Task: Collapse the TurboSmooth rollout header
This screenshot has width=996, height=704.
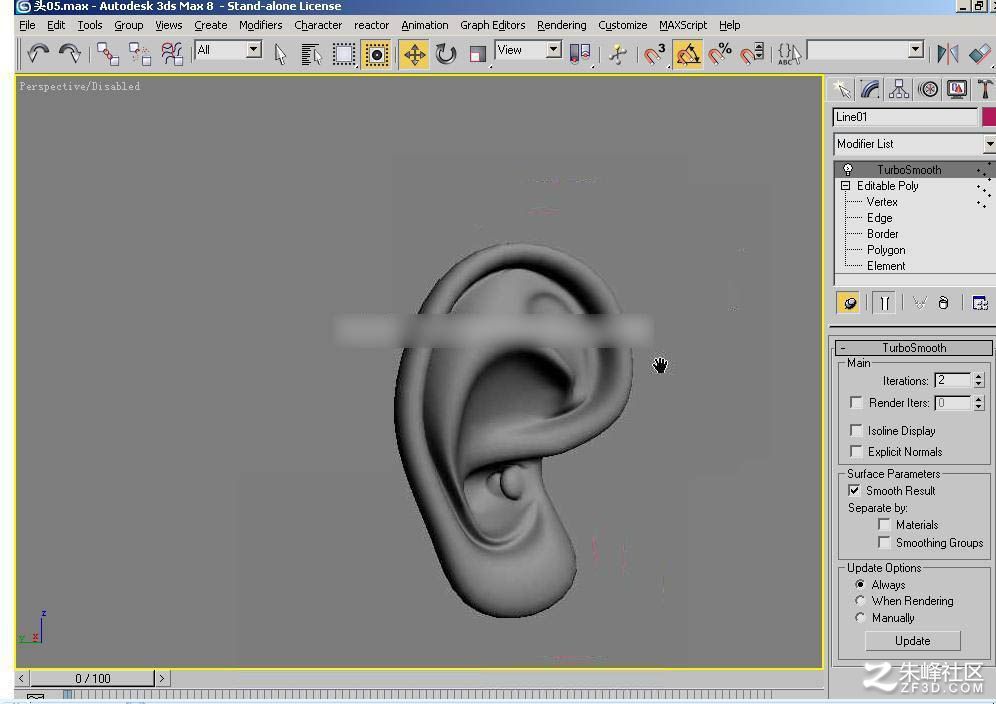Action: pyautogui.click(x=914, y=348)
